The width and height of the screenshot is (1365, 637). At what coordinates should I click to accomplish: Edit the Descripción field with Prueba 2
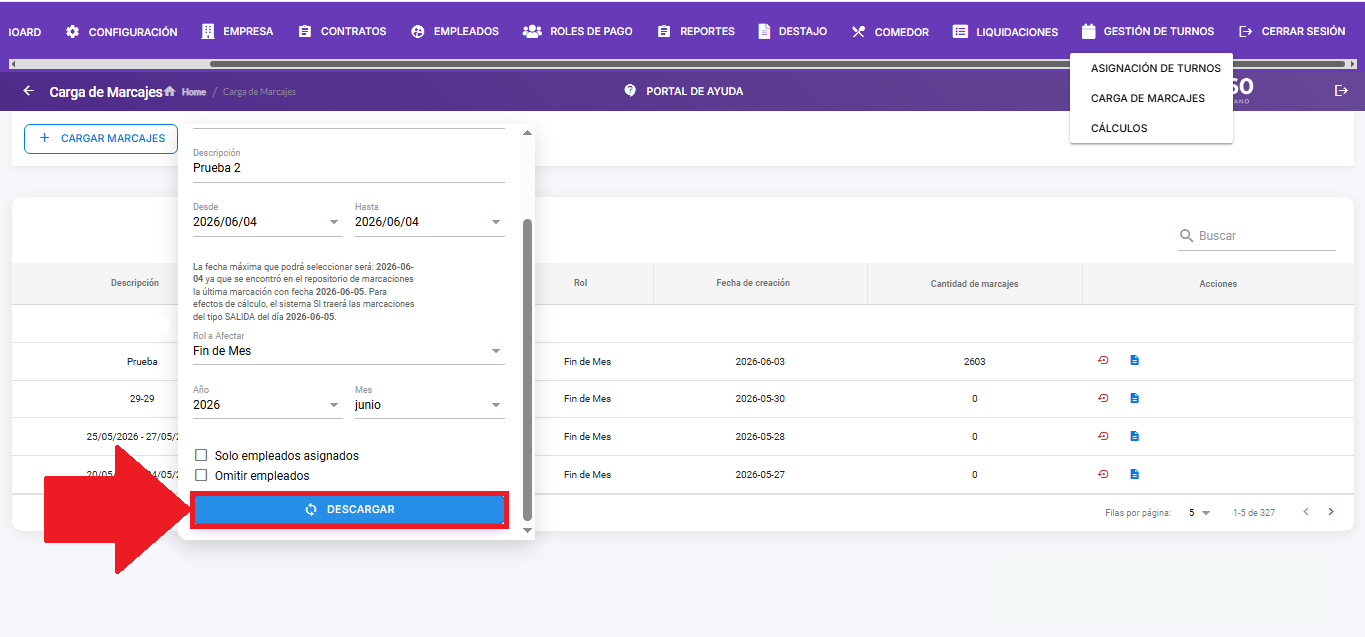click(349, 166)
